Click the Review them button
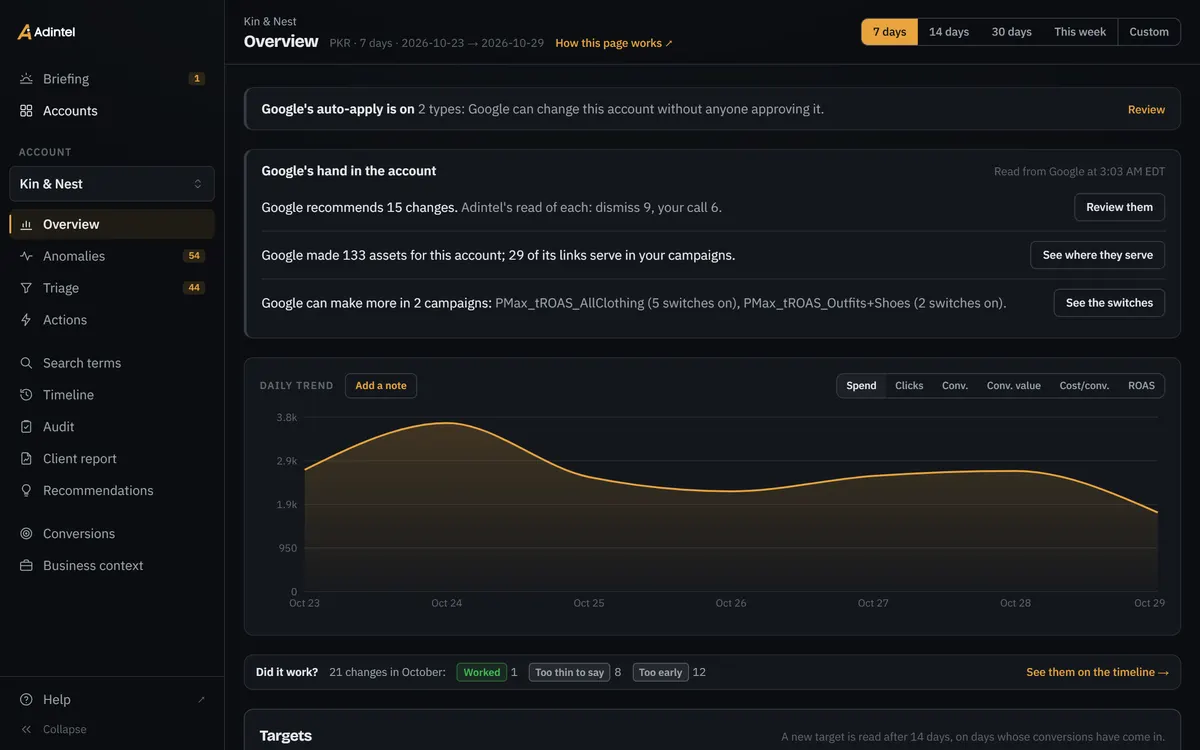 pyautogui.click(x=1119, y=207)
